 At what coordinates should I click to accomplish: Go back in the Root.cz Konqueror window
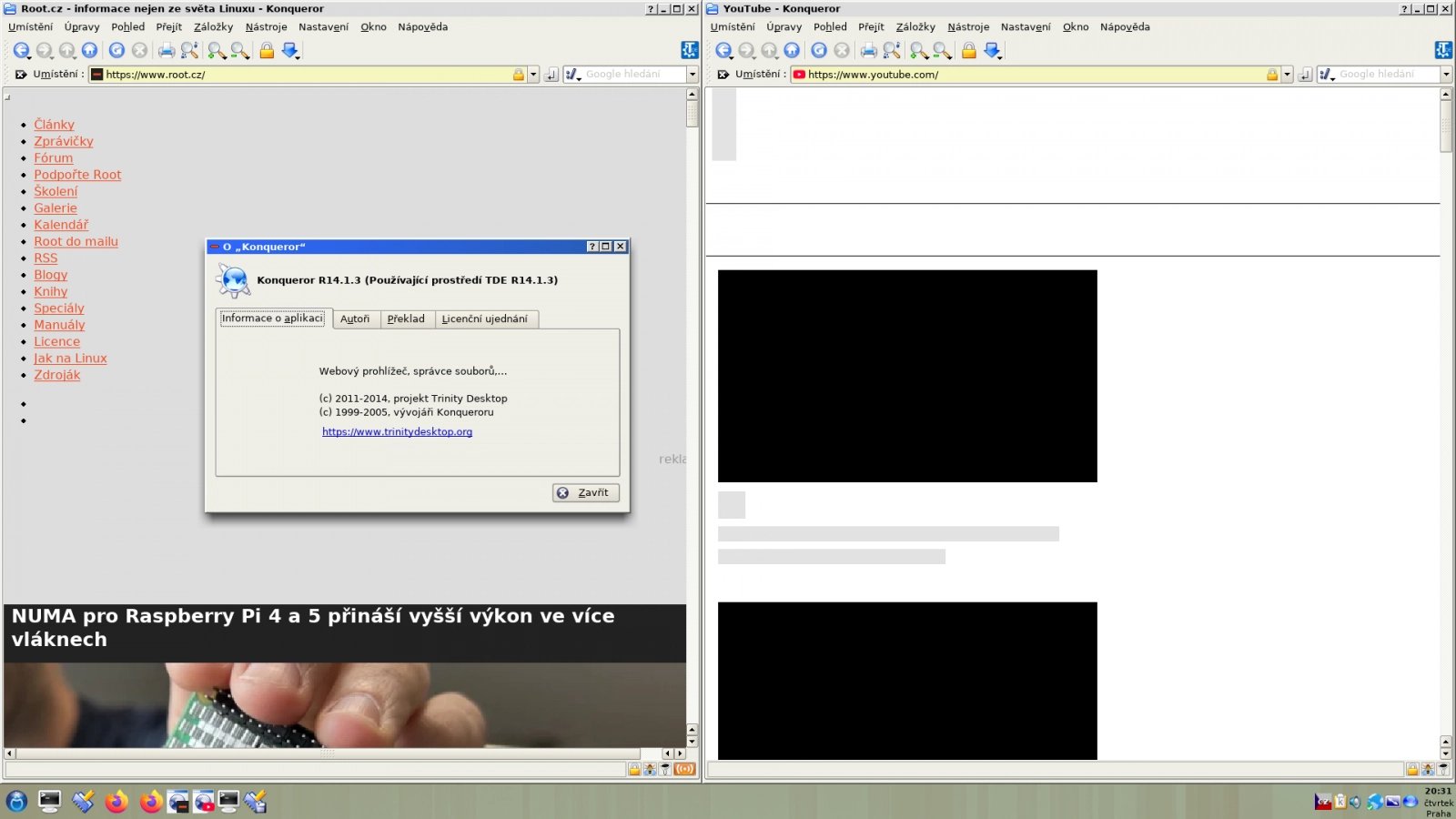pyautogui.click(x=22, y=51)
